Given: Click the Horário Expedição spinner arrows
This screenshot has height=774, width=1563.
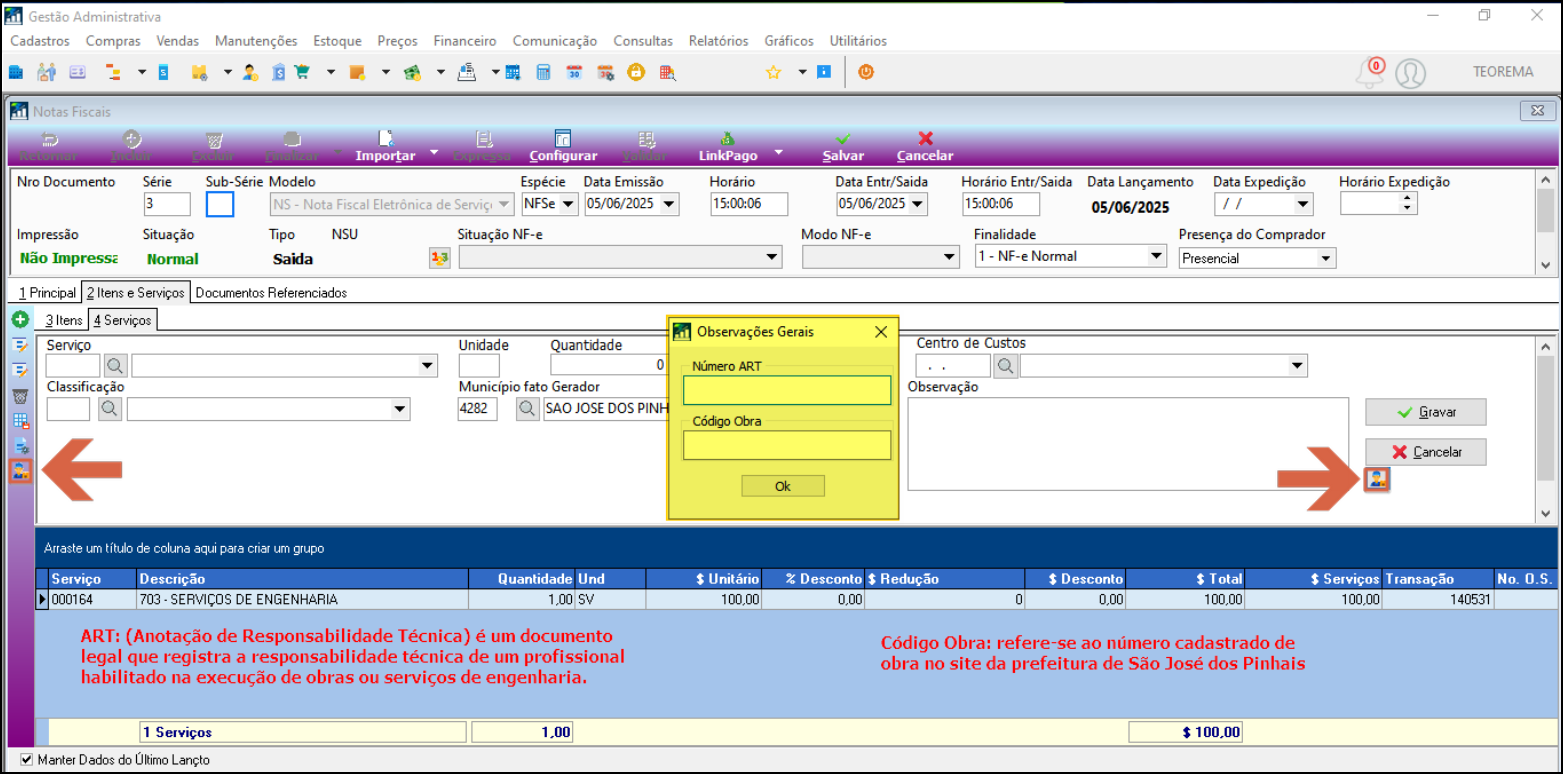Looking at the screenshot, I should (1408, 204).
